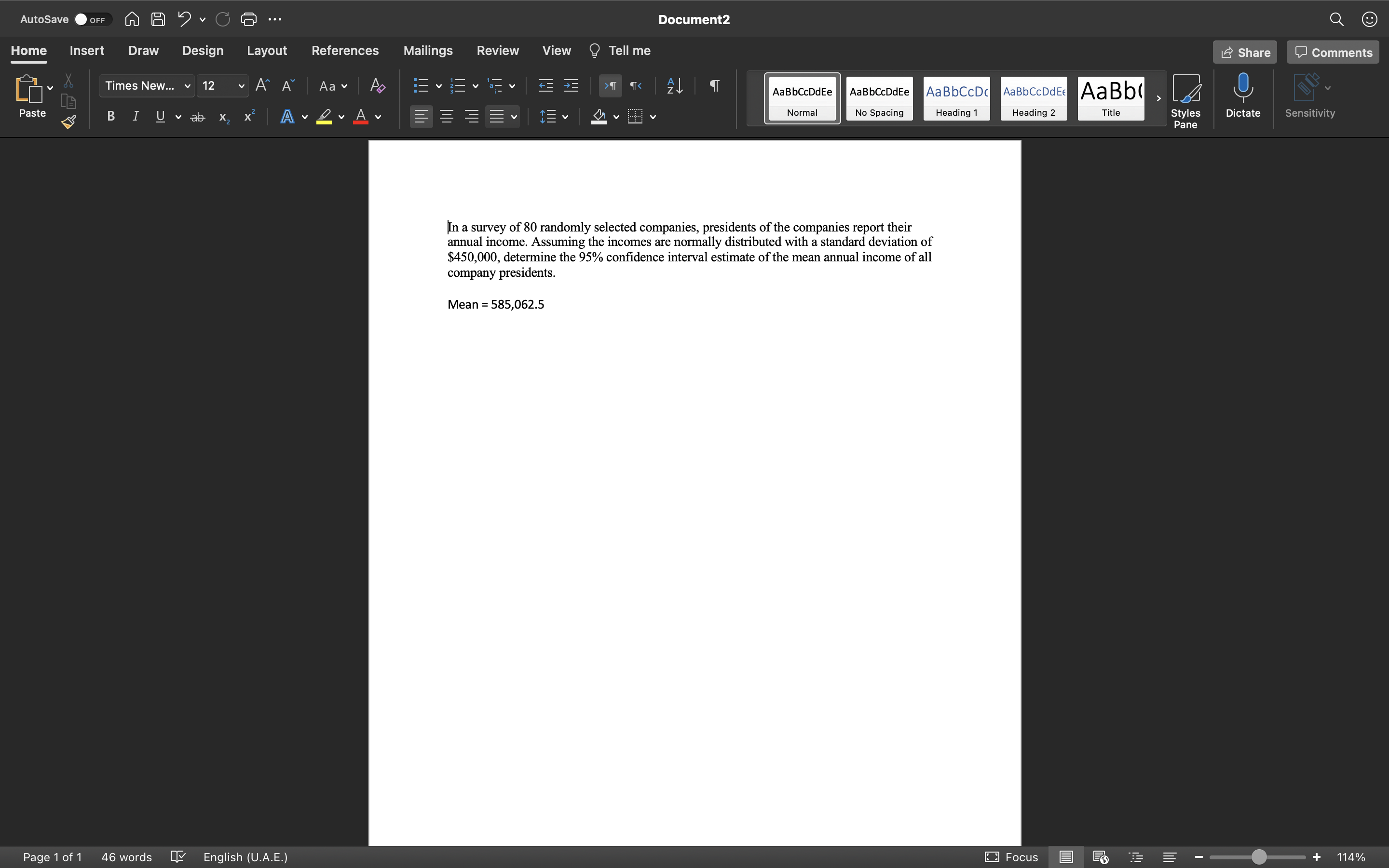Image resolution: width=1389 pixels, height=868 pixels.
Task: Open the Comments button
Action: coord(1333,52)
